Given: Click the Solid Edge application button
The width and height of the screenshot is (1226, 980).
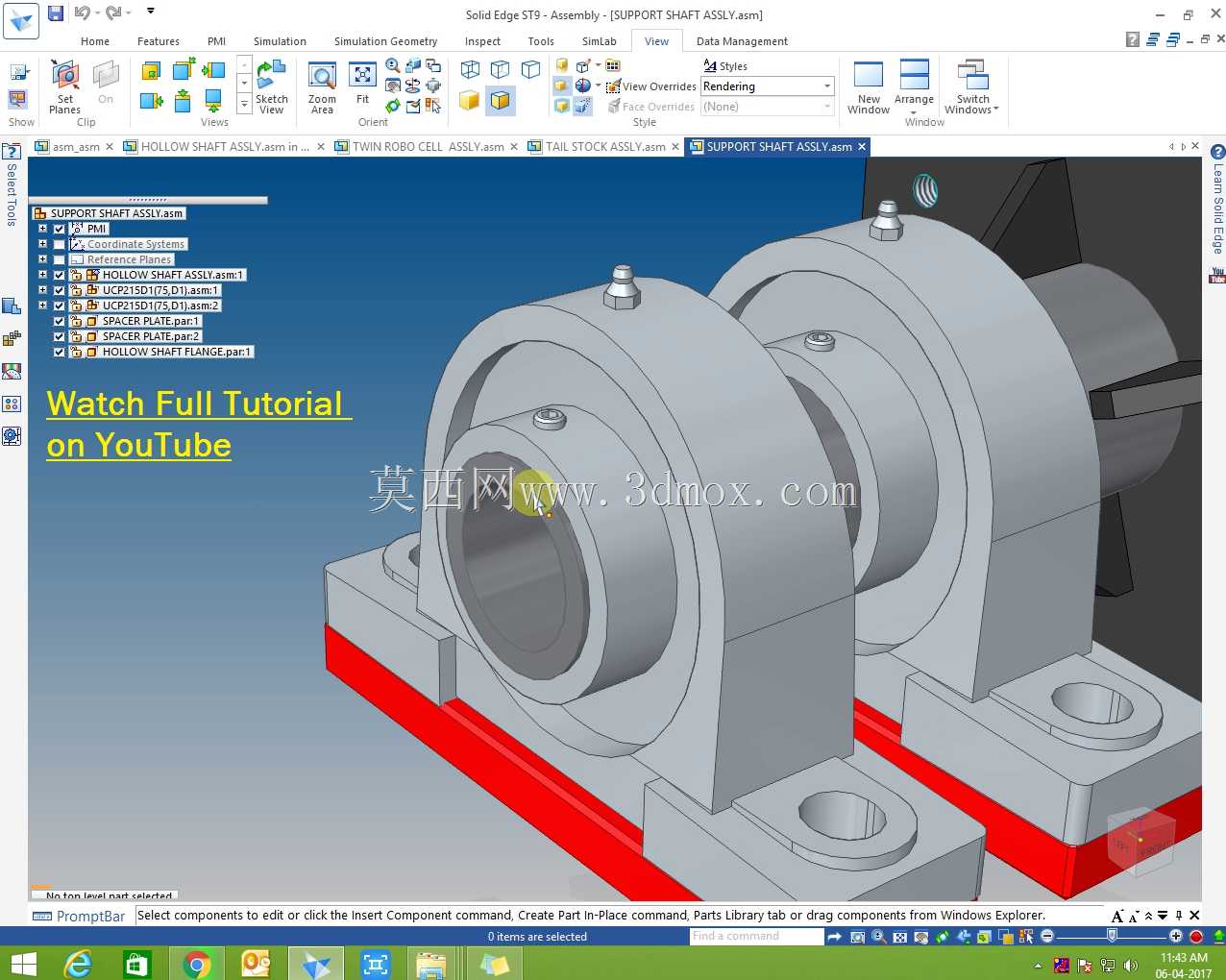Looking at the screenshot, I should (21, 20).
